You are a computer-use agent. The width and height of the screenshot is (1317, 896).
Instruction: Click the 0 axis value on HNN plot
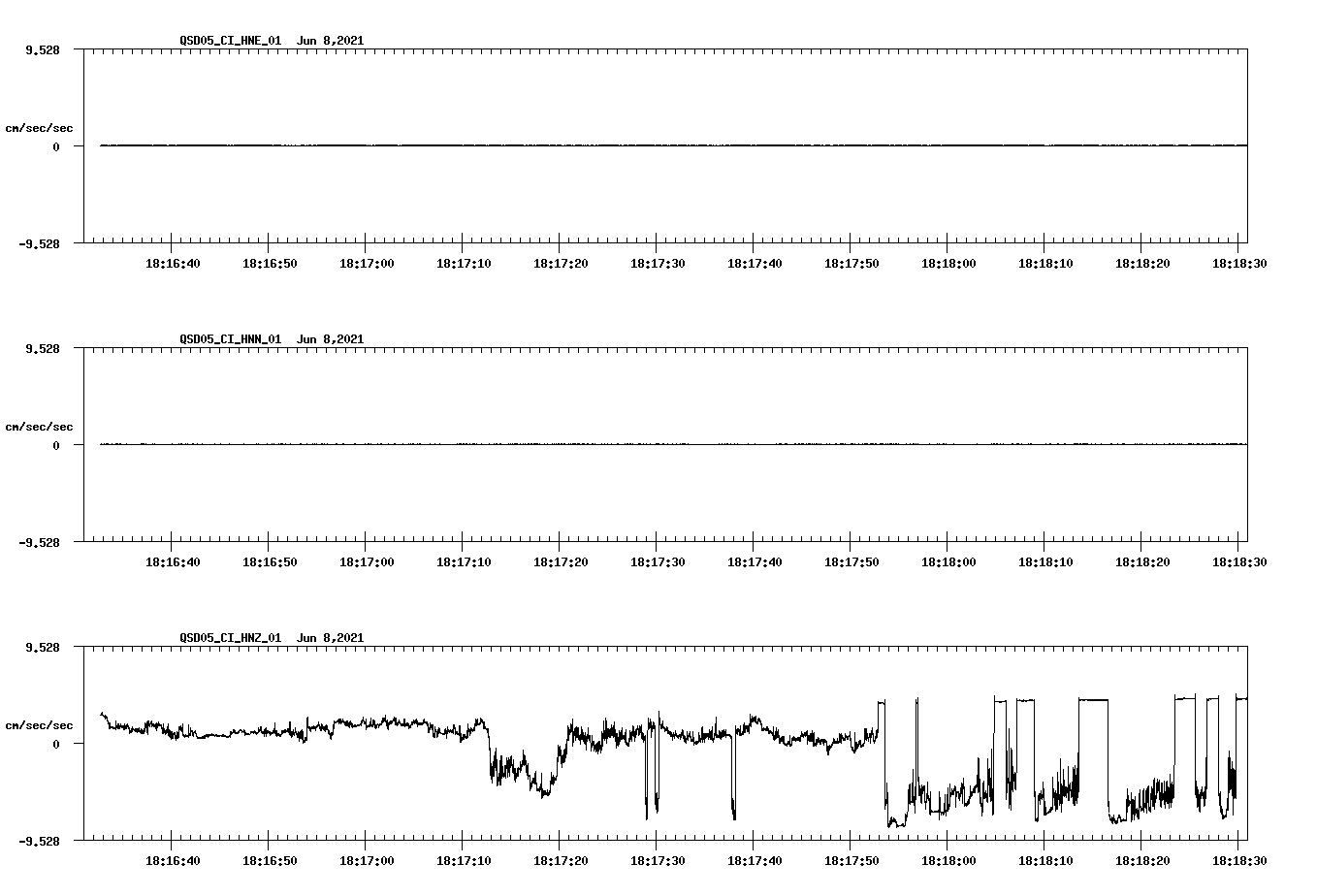(56, 446)
